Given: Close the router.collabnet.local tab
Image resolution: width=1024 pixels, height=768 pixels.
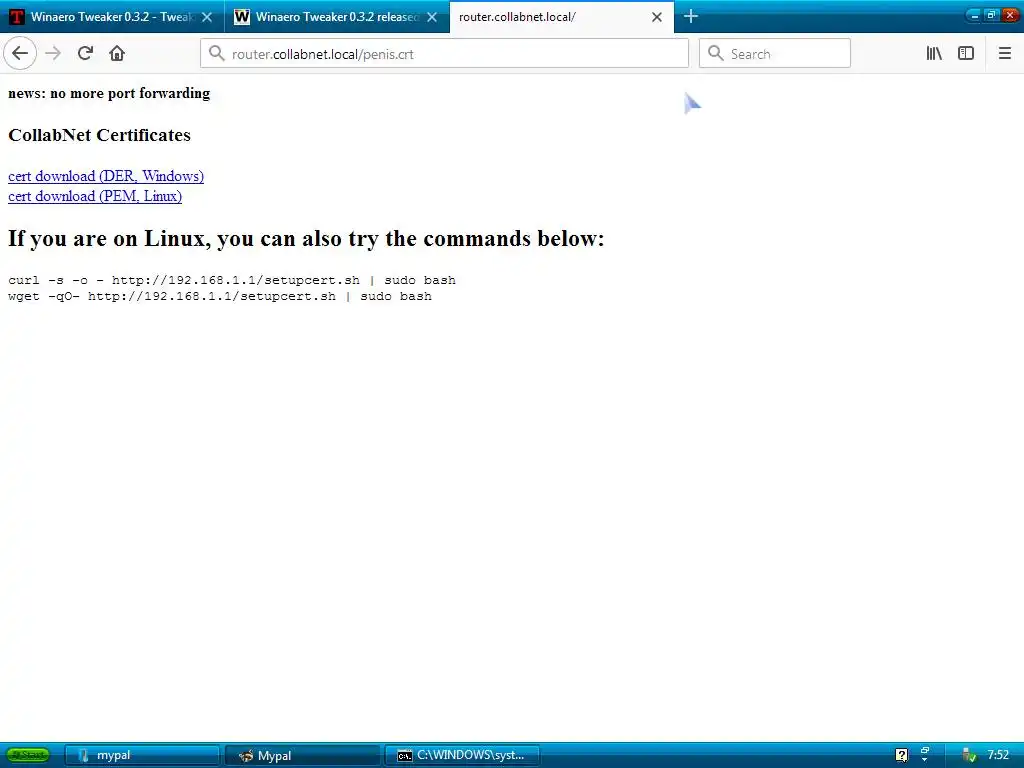Looking at the screenshot, I should tap(657, 17).
